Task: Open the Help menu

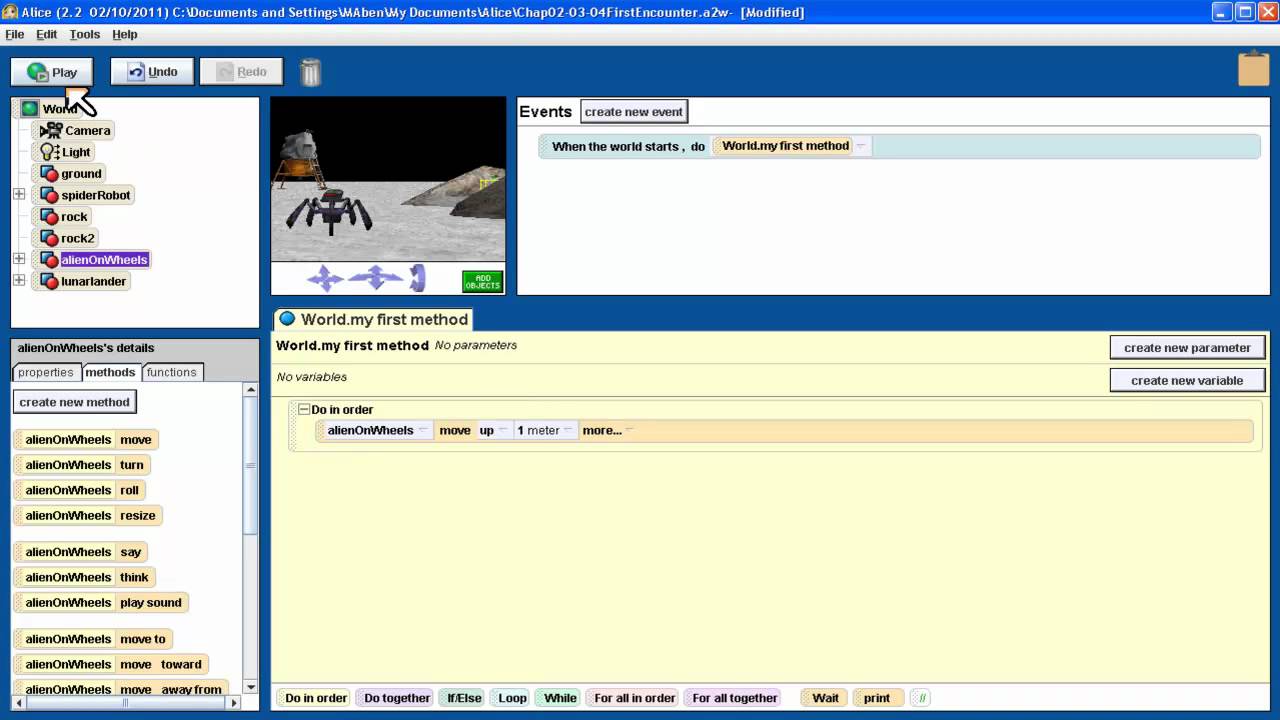Action: pyautogui.click(x=125, y=34)
